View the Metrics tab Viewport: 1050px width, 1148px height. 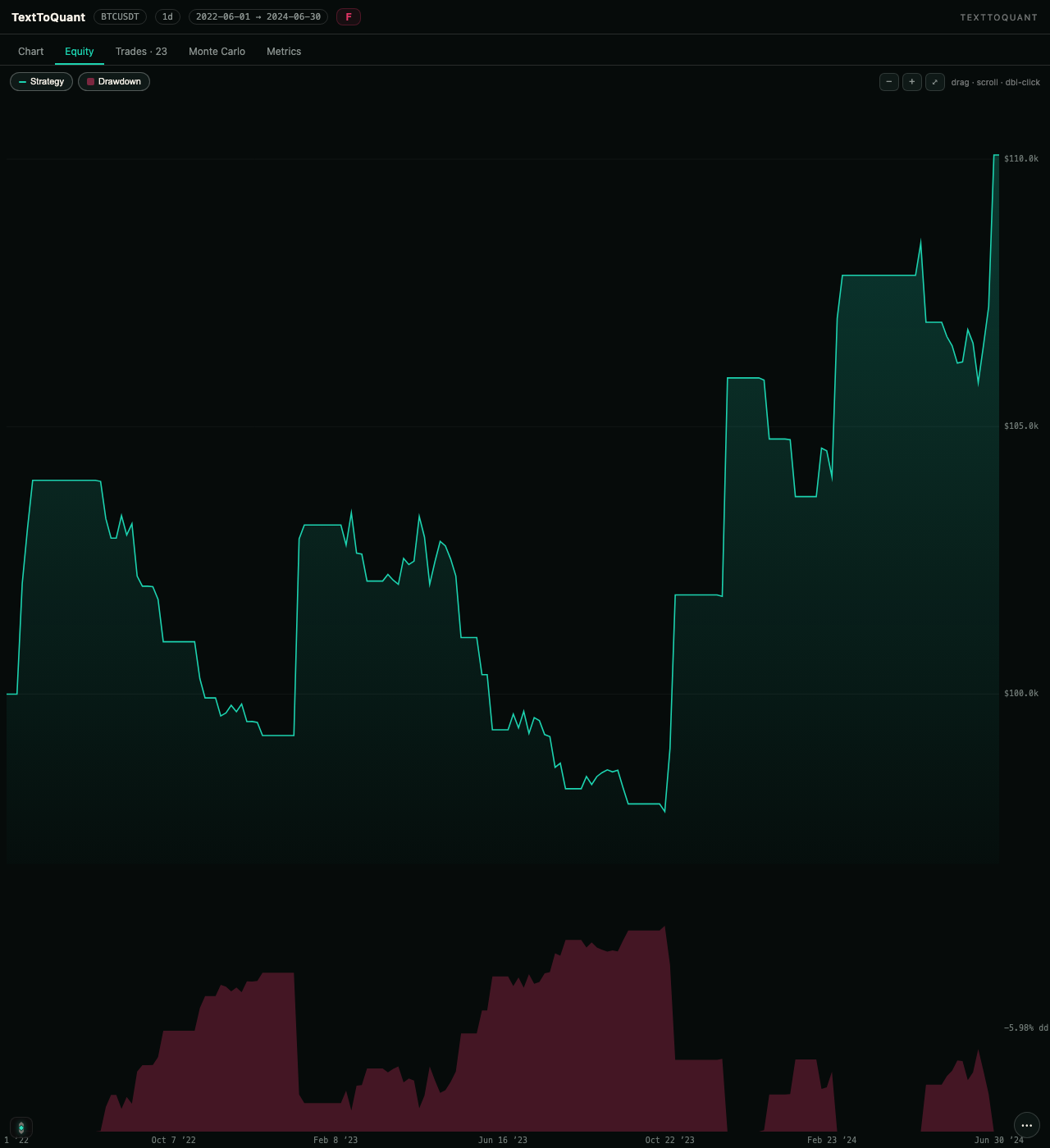pyautogui.click(x=284, y=52)
